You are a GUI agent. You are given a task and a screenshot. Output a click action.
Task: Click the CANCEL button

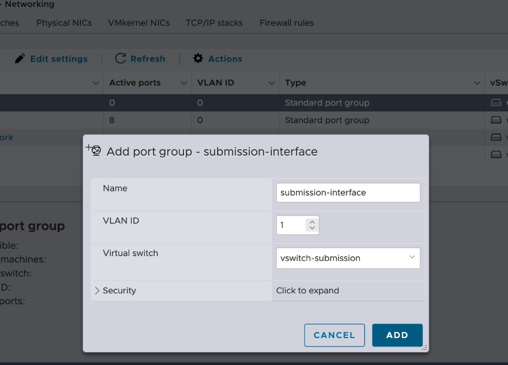tap(334, 335)
